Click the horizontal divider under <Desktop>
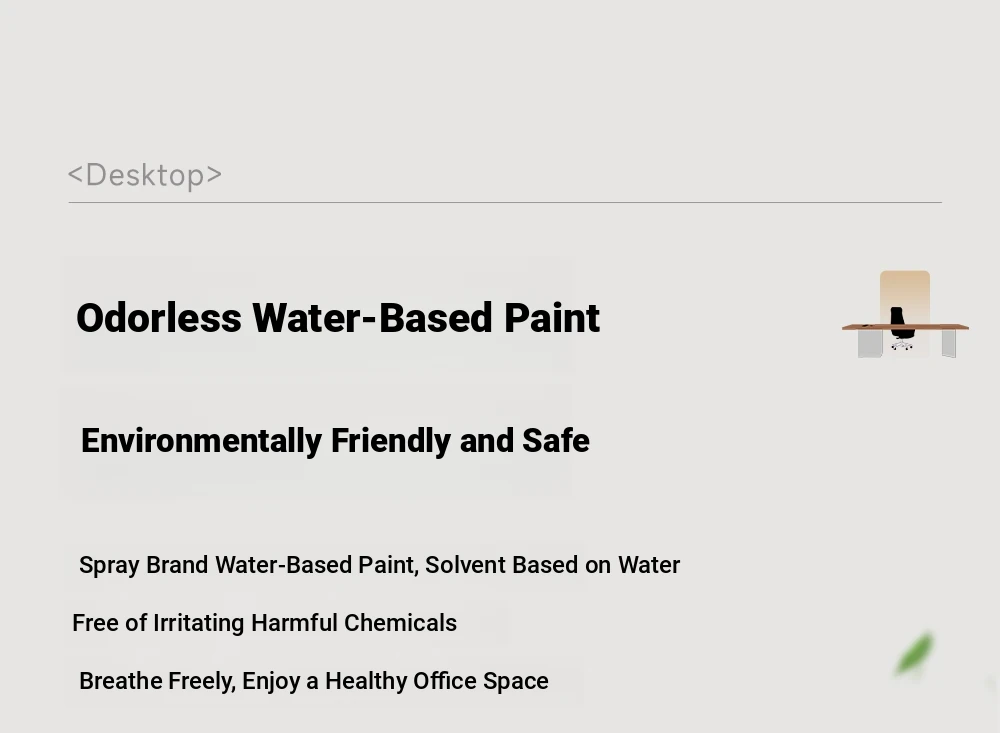1000x733 pixels. click(x=505, y=202)
